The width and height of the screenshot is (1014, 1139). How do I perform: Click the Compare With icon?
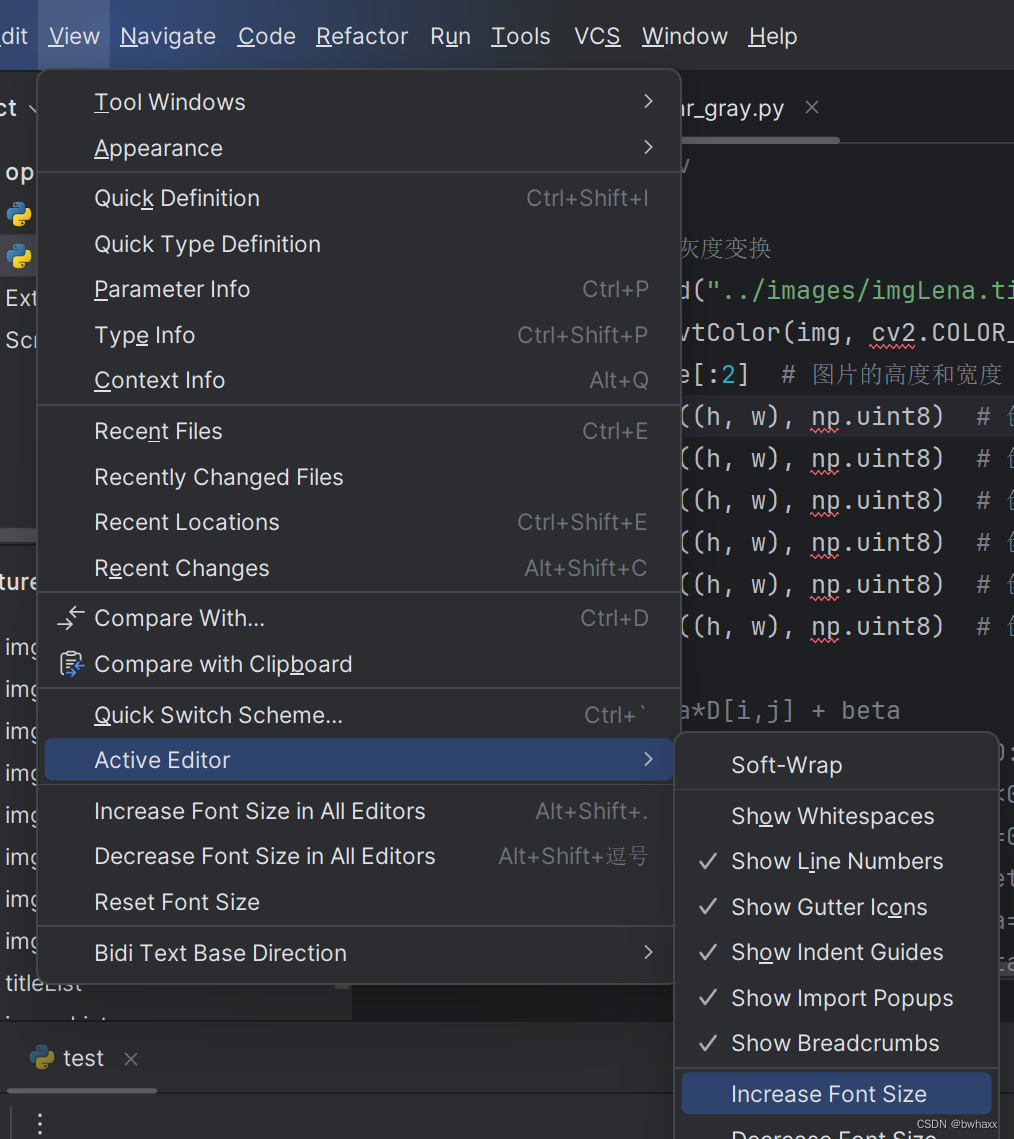click(x=70, y=619)
